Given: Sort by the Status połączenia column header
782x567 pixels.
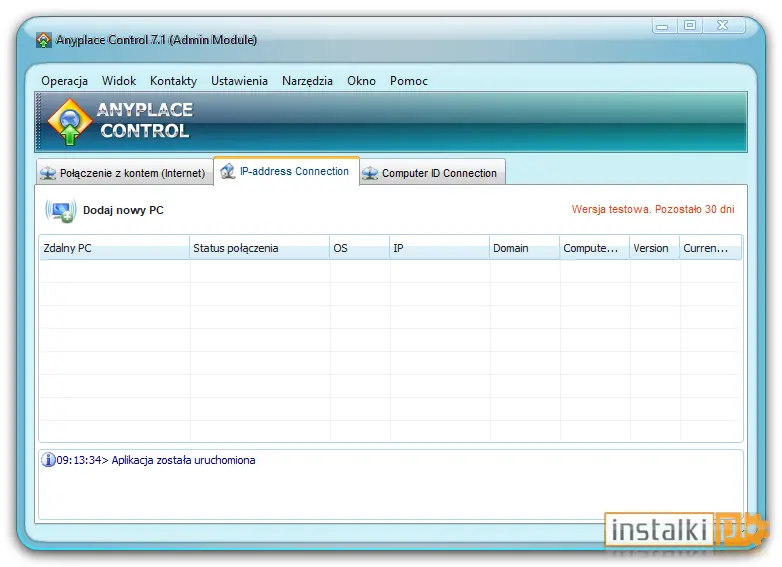Looking at the screenshot, I should [x=259, y=248].
